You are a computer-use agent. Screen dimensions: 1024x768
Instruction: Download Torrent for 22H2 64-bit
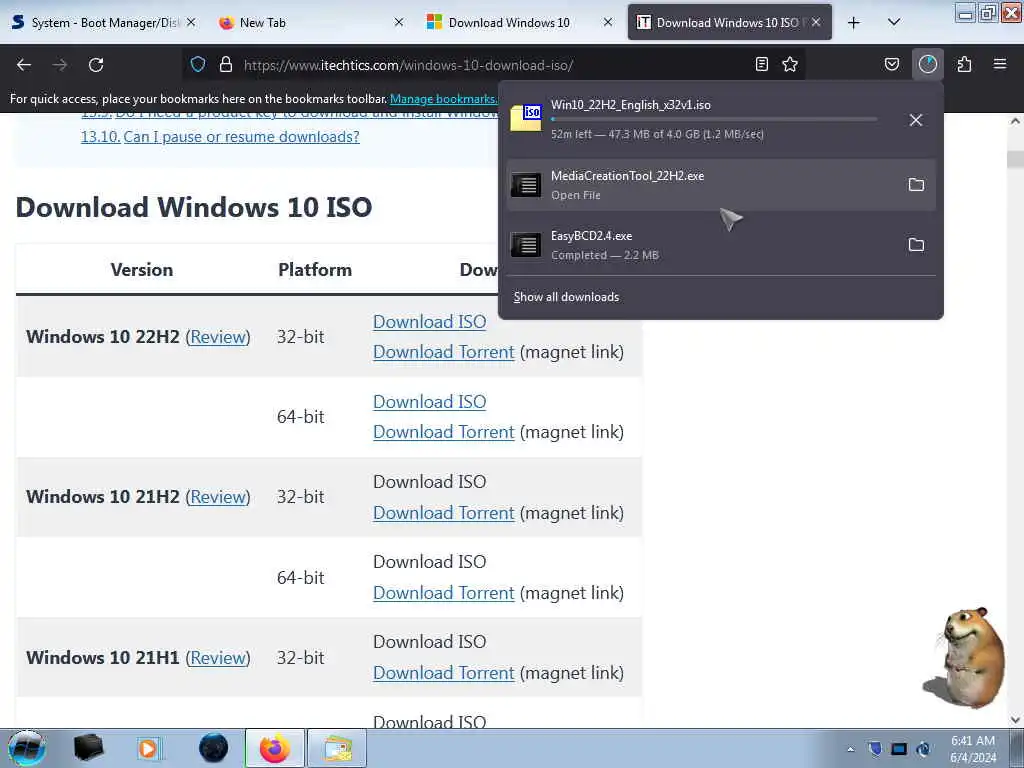pos(444,432)
